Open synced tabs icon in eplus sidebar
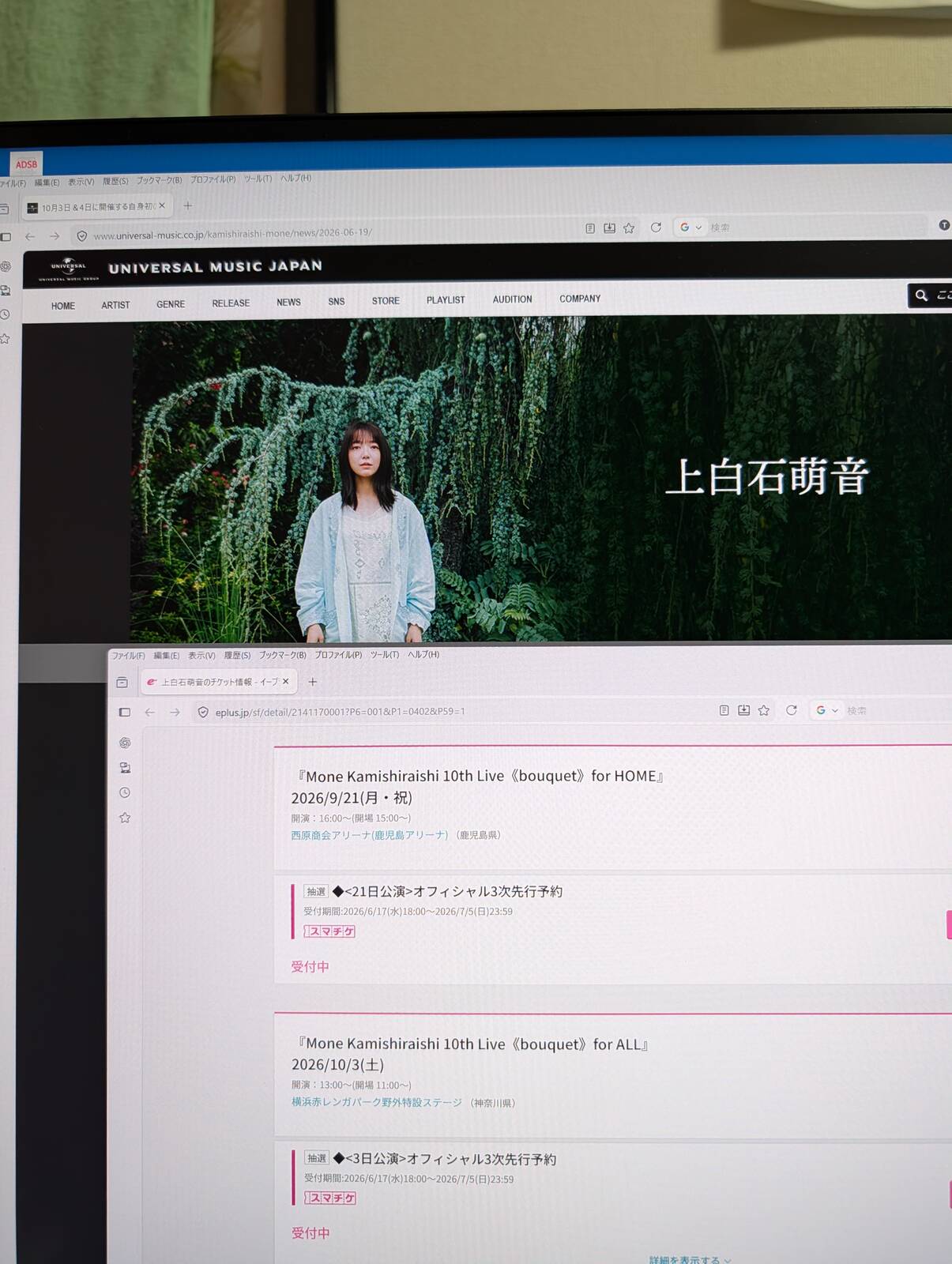Image resolution: width=952 pixels, height=1264 pixels. [x=125, y=767]
